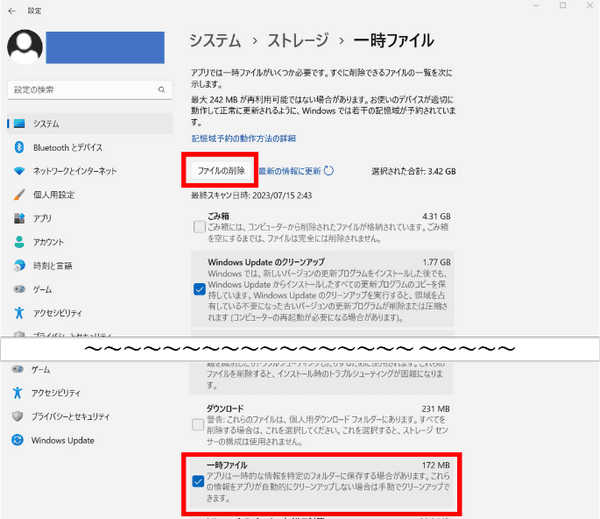Go to システム in the breadcrumb
600x519 pixels.
click(215, 41)
